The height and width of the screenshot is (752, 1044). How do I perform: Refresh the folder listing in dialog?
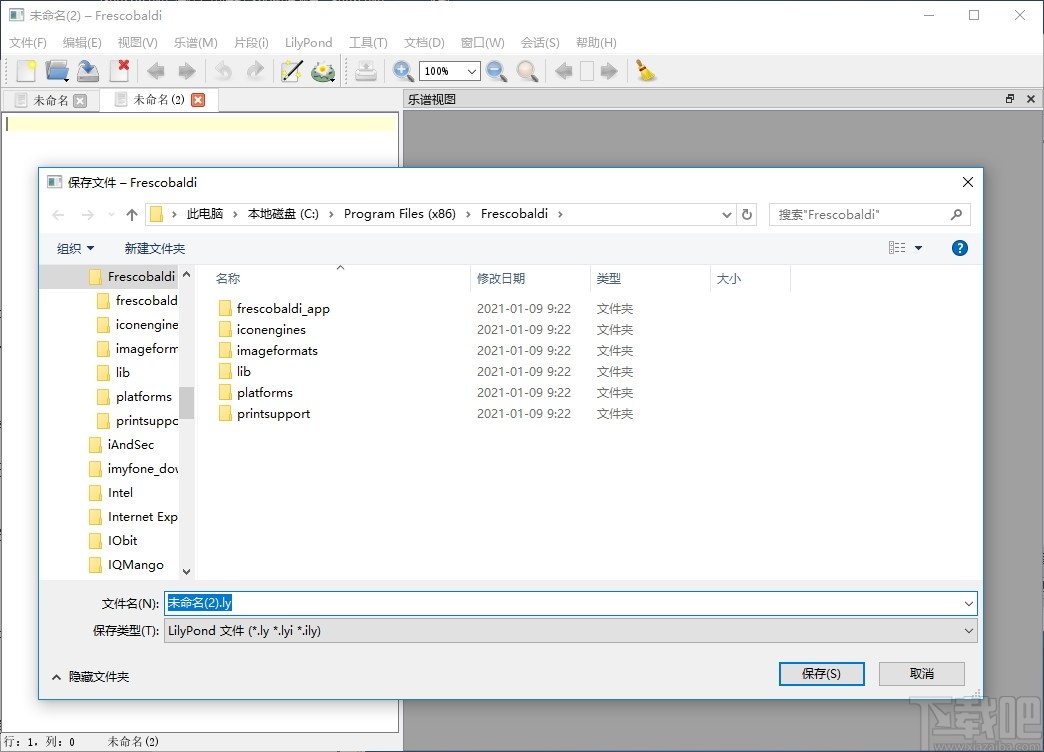pyautogui.click(x=747, y=214)
